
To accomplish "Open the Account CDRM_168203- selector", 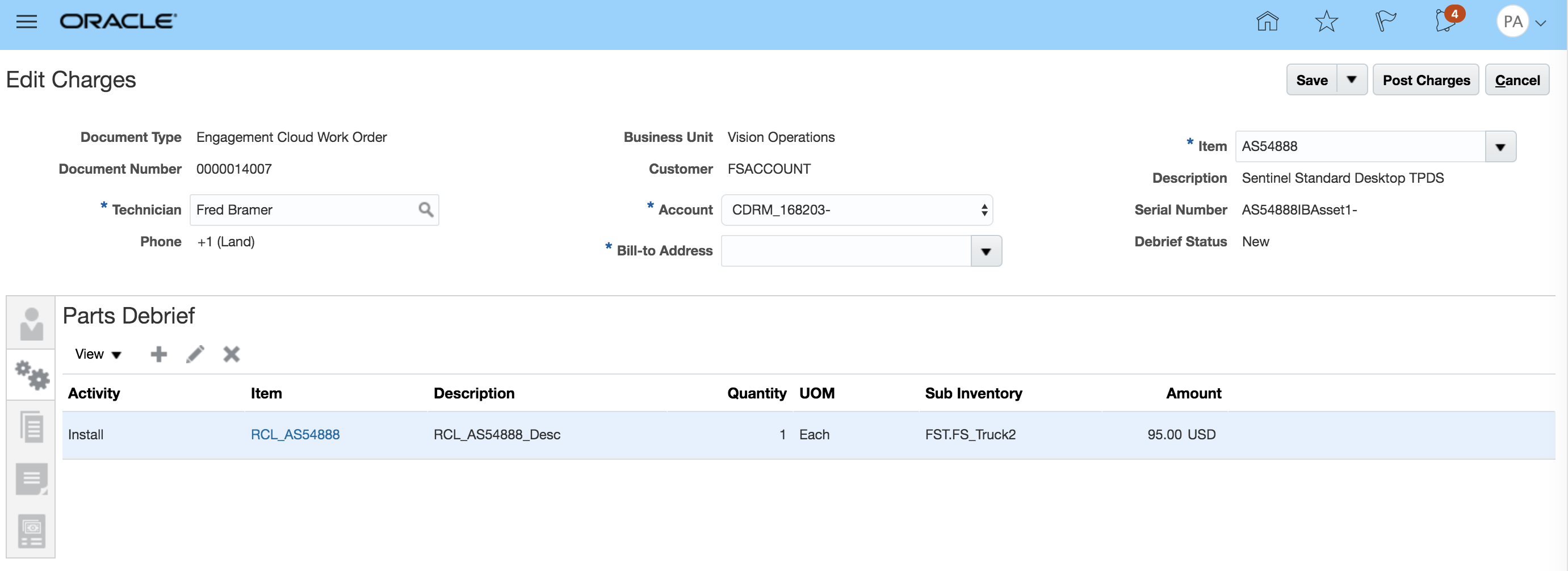I will 857,210.
